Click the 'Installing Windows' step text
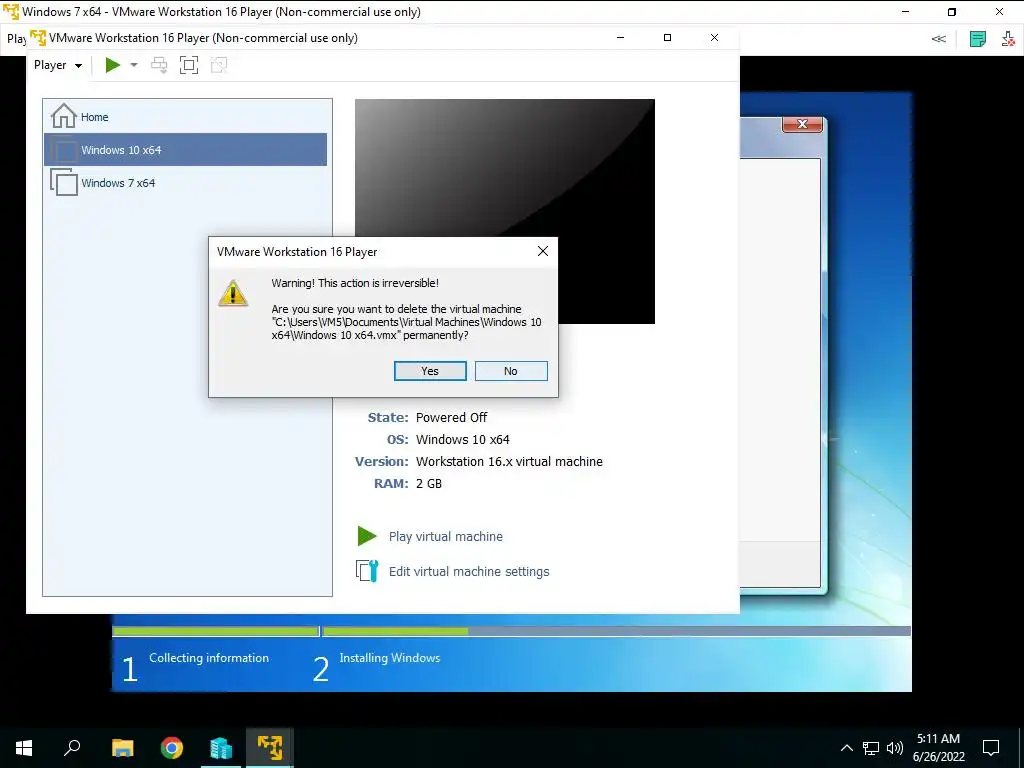 tap(390, 658)
